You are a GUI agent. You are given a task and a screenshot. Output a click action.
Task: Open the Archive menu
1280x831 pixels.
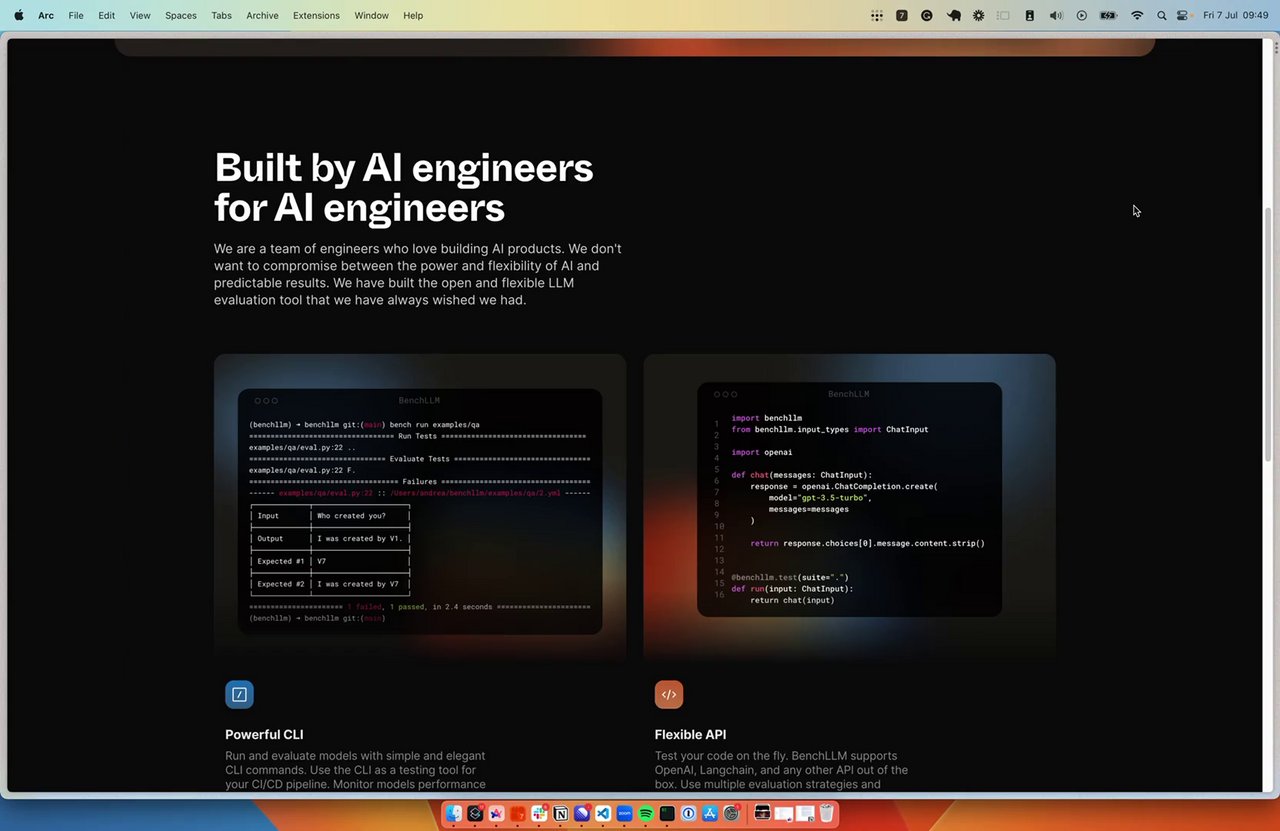(x=262, y=15)
